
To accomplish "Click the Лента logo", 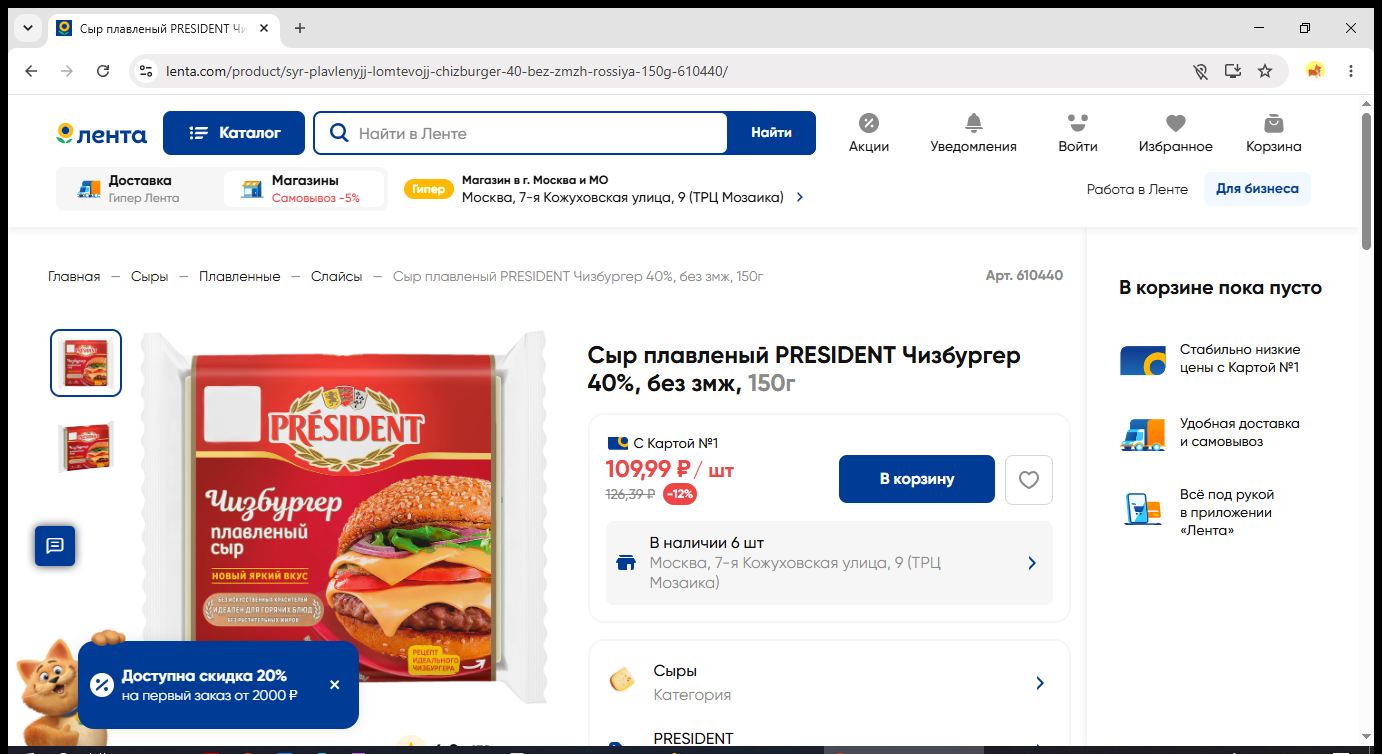I will [x=101, y=134].
